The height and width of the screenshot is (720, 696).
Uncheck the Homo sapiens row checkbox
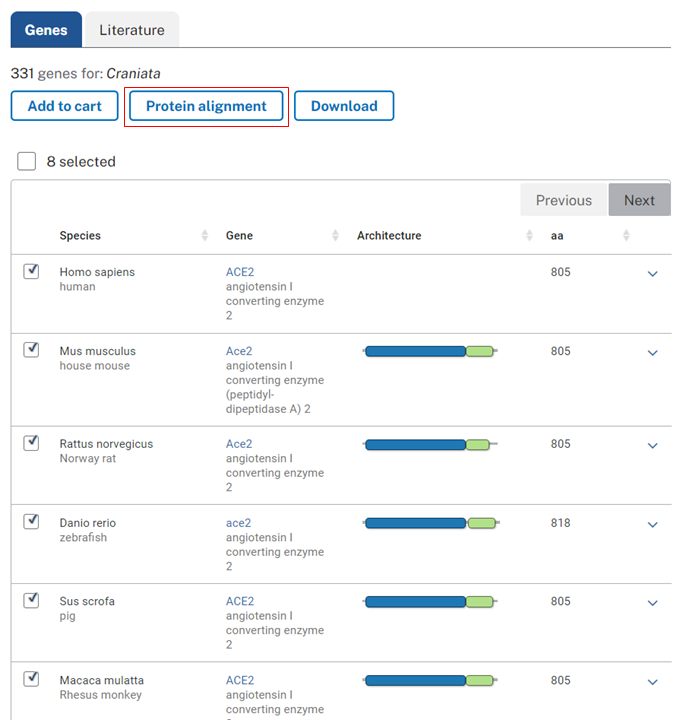click(31, 271)
